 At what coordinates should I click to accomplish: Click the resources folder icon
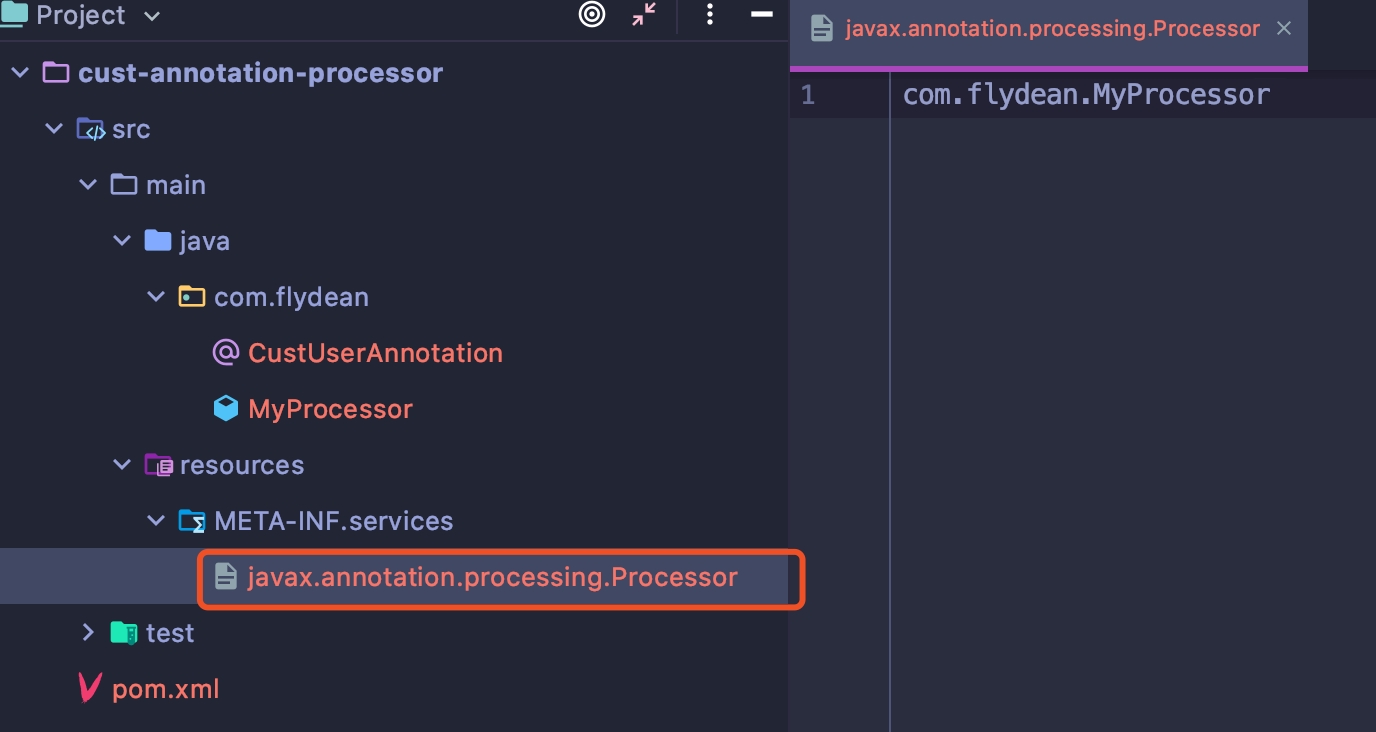[x=158, y=465]
